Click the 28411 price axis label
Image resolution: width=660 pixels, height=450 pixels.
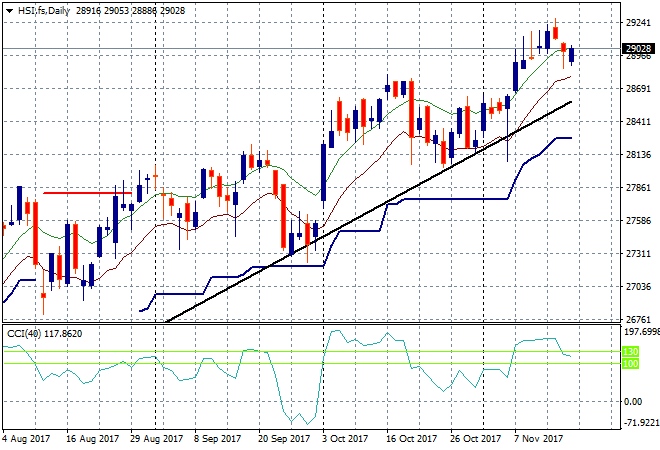pyautogui.click(x=638, y=122)
